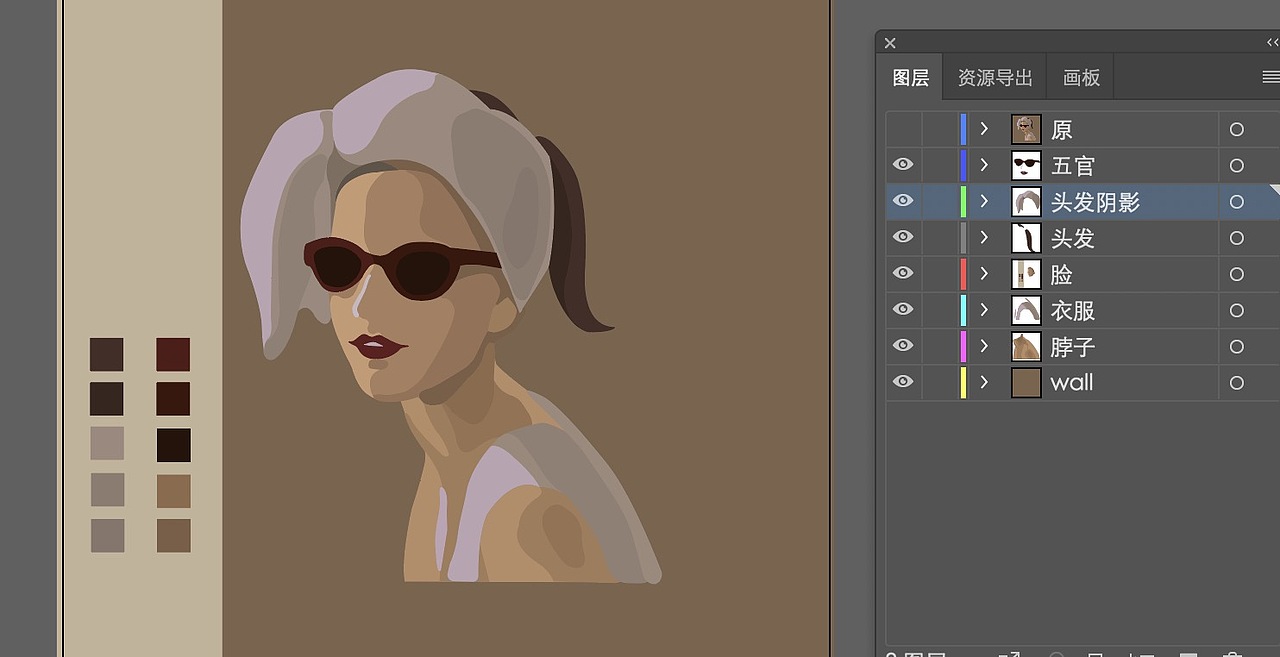Click the topmost dark red palette swatch

(173, 354)
